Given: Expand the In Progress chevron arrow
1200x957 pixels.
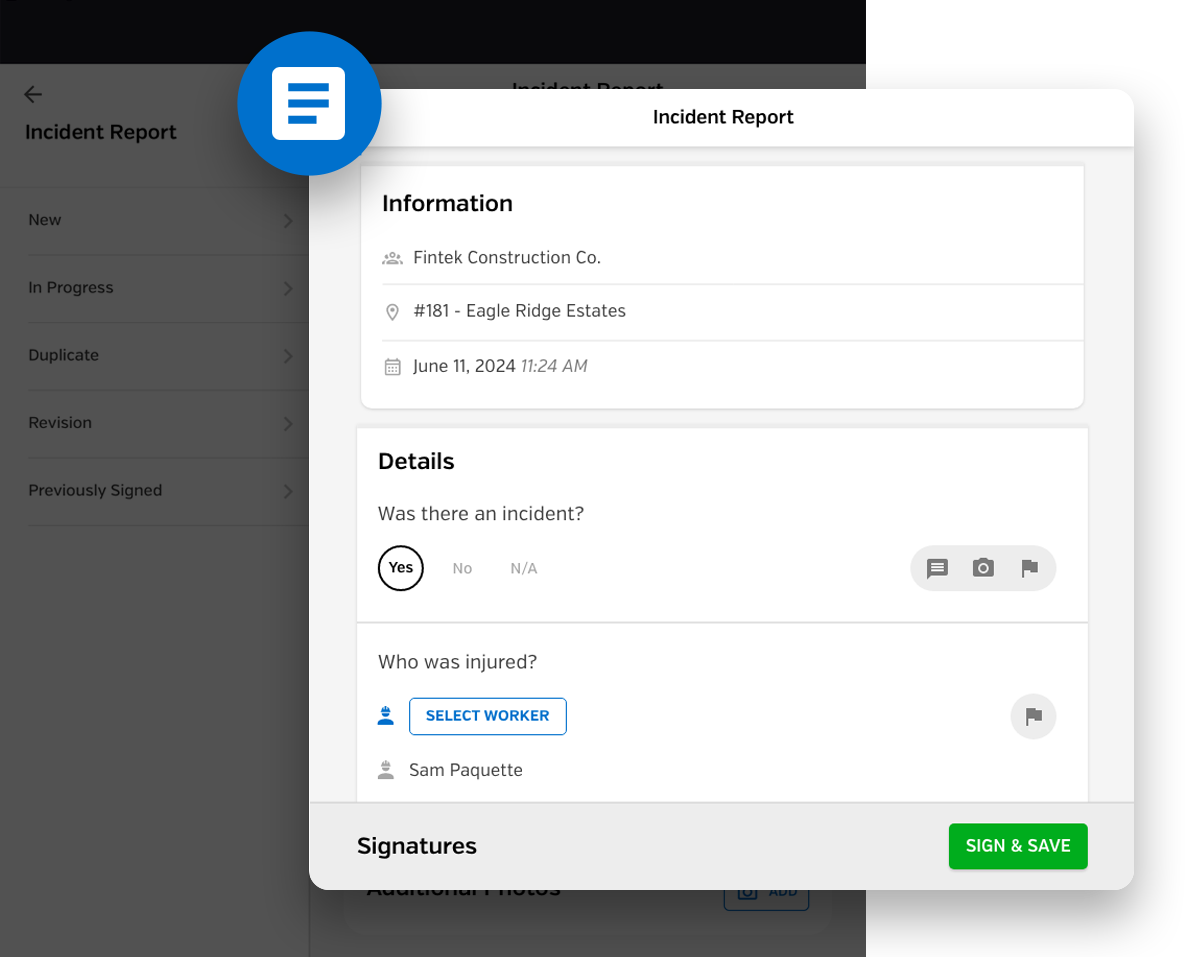Looking at the screenshot, I should click(x=288, y=288).
